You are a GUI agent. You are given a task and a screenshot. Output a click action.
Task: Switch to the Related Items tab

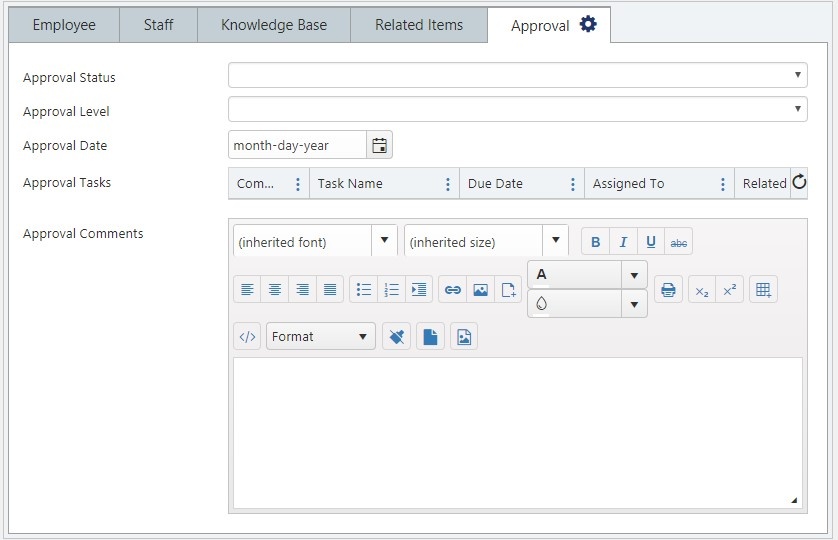pyautogui.click(x=419, y=25)
